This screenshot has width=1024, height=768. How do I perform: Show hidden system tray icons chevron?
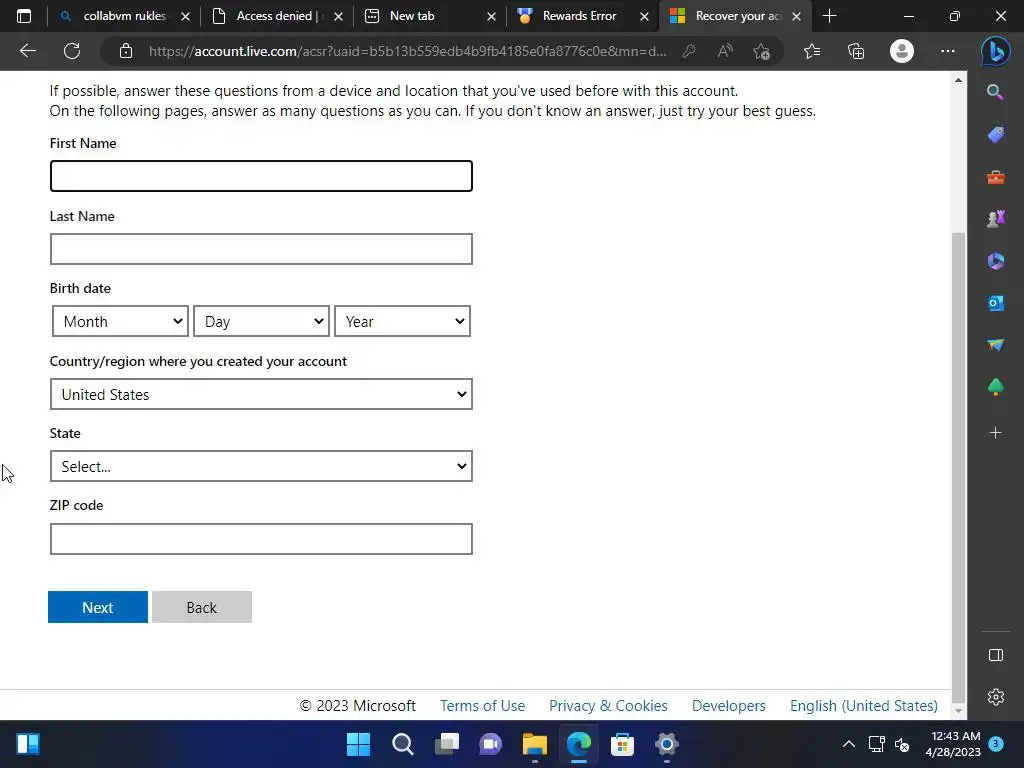pos(848,744)
